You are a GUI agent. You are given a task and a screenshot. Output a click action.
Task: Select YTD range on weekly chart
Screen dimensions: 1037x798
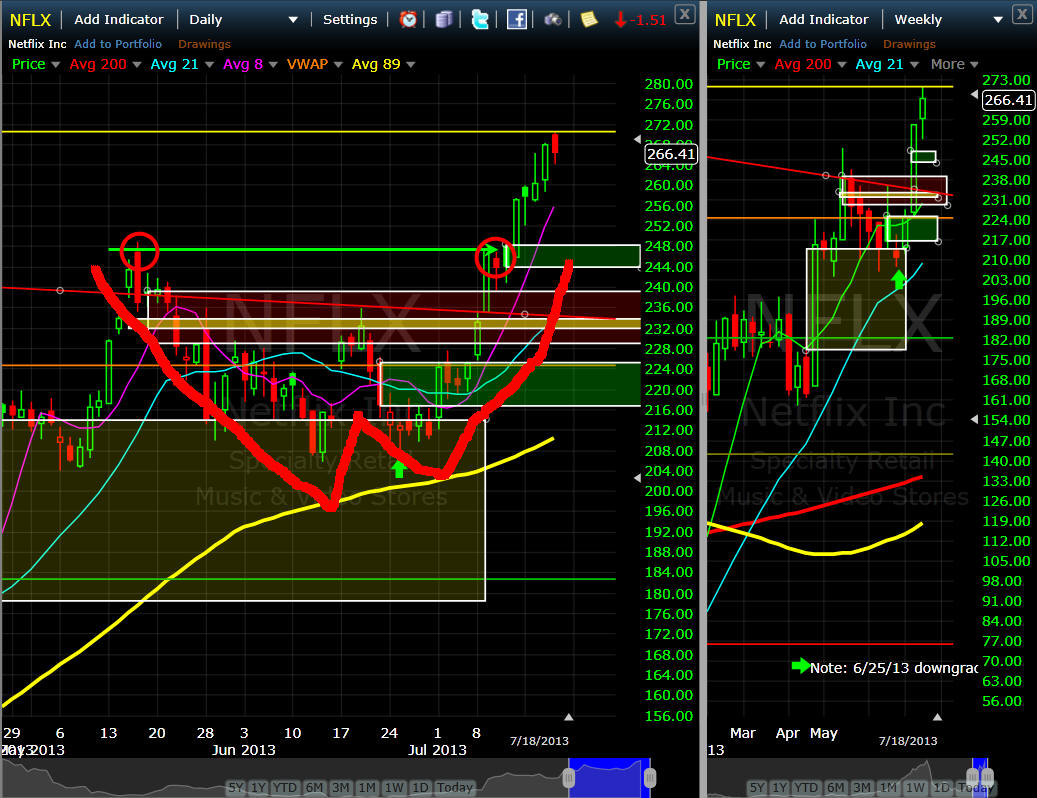(x=806, y=787)
